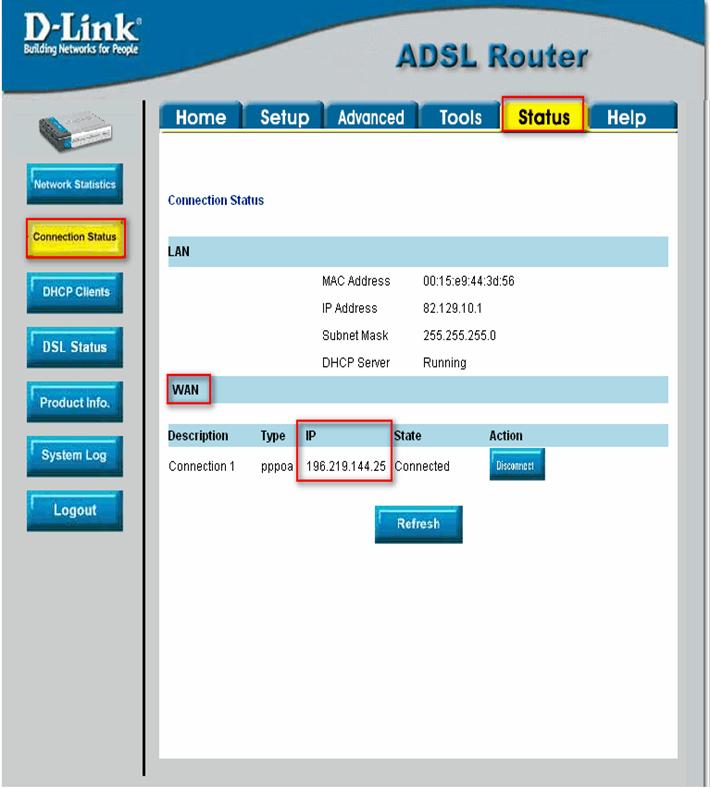Log out using the Logout button

click(x=75, y=511)
